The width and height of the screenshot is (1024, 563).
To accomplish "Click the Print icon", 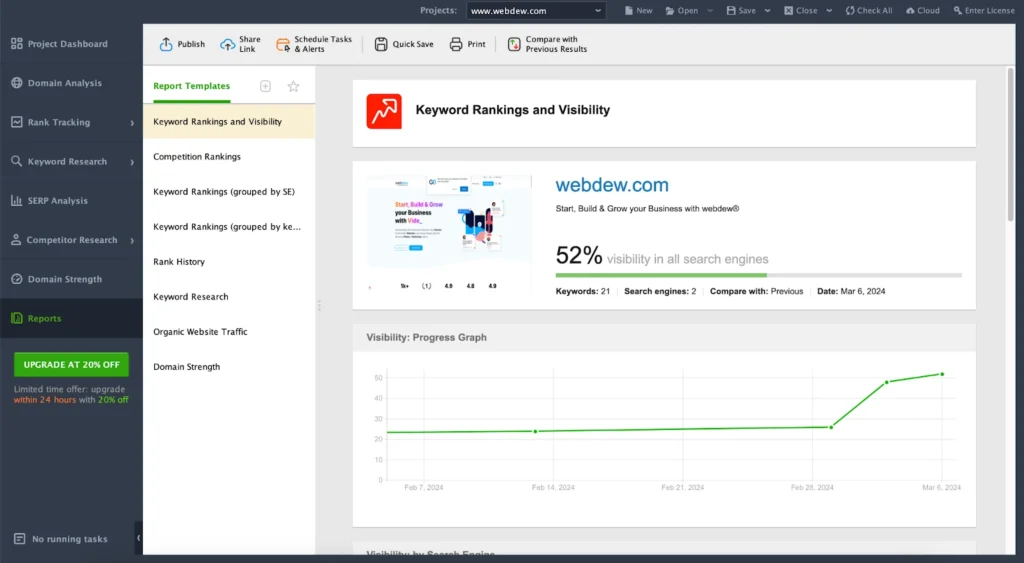I will (456, 44).
